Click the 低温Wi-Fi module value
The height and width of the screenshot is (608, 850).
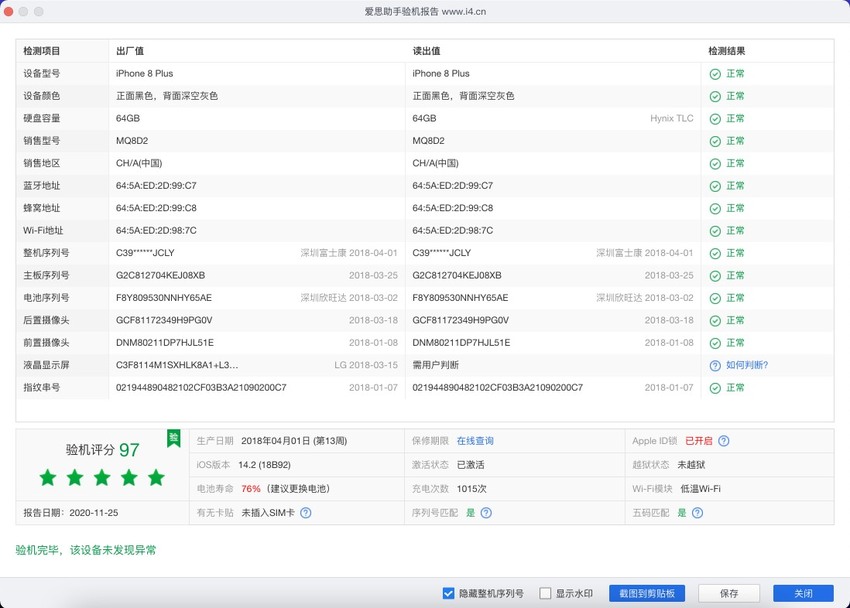[x=700, y=489]
